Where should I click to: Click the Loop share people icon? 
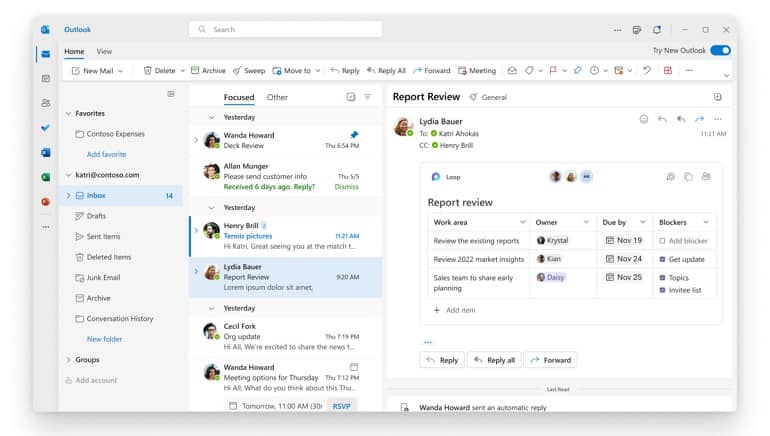(706, 177)
